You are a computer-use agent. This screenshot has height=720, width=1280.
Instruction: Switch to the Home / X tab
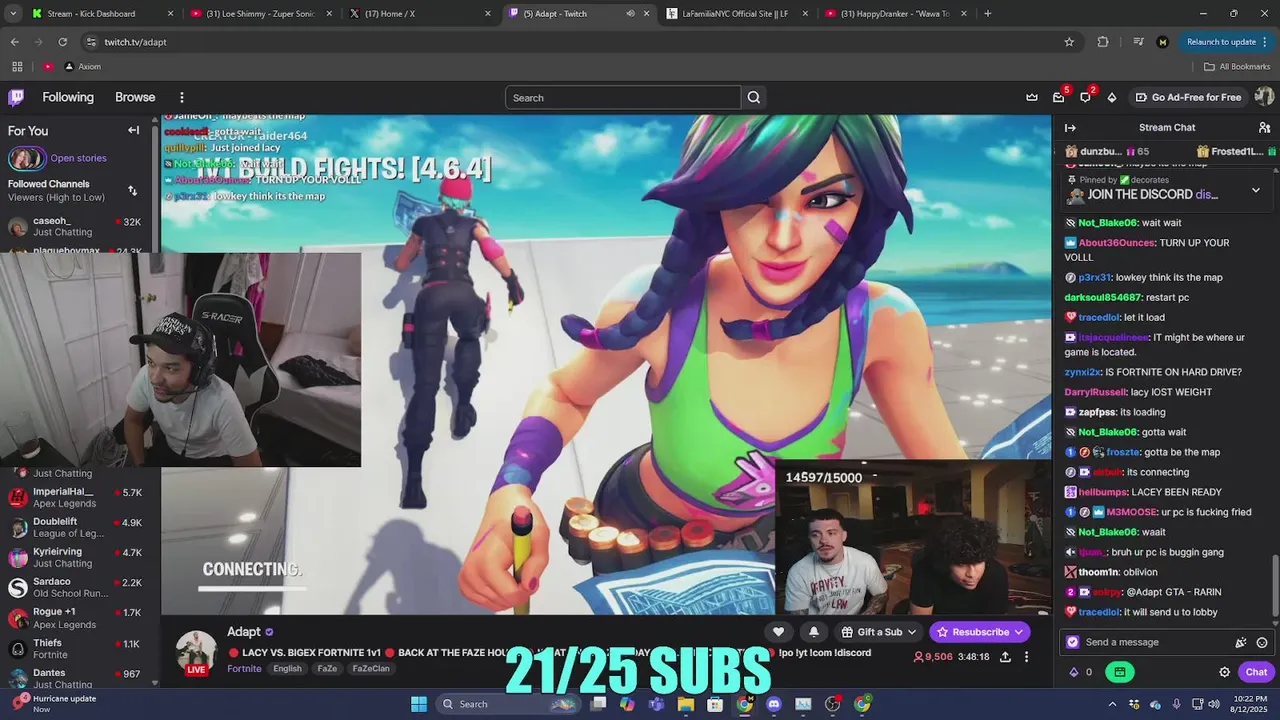tap(420, 14)
